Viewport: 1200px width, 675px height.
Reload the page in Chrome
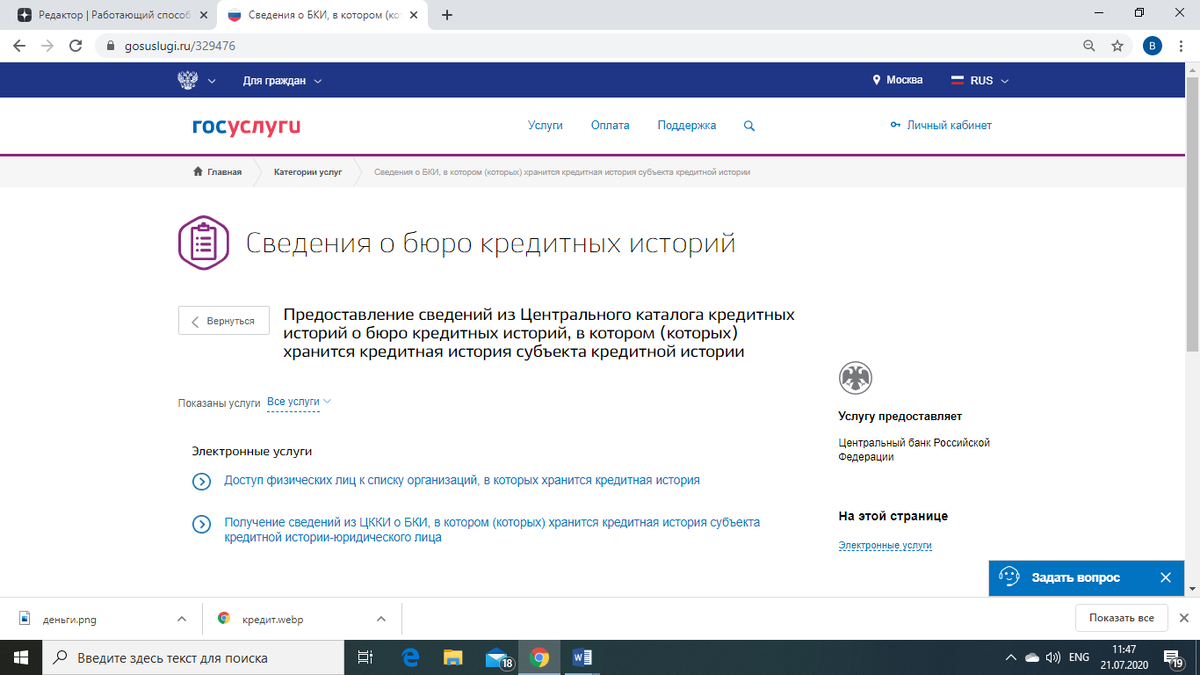pos(75,46)
